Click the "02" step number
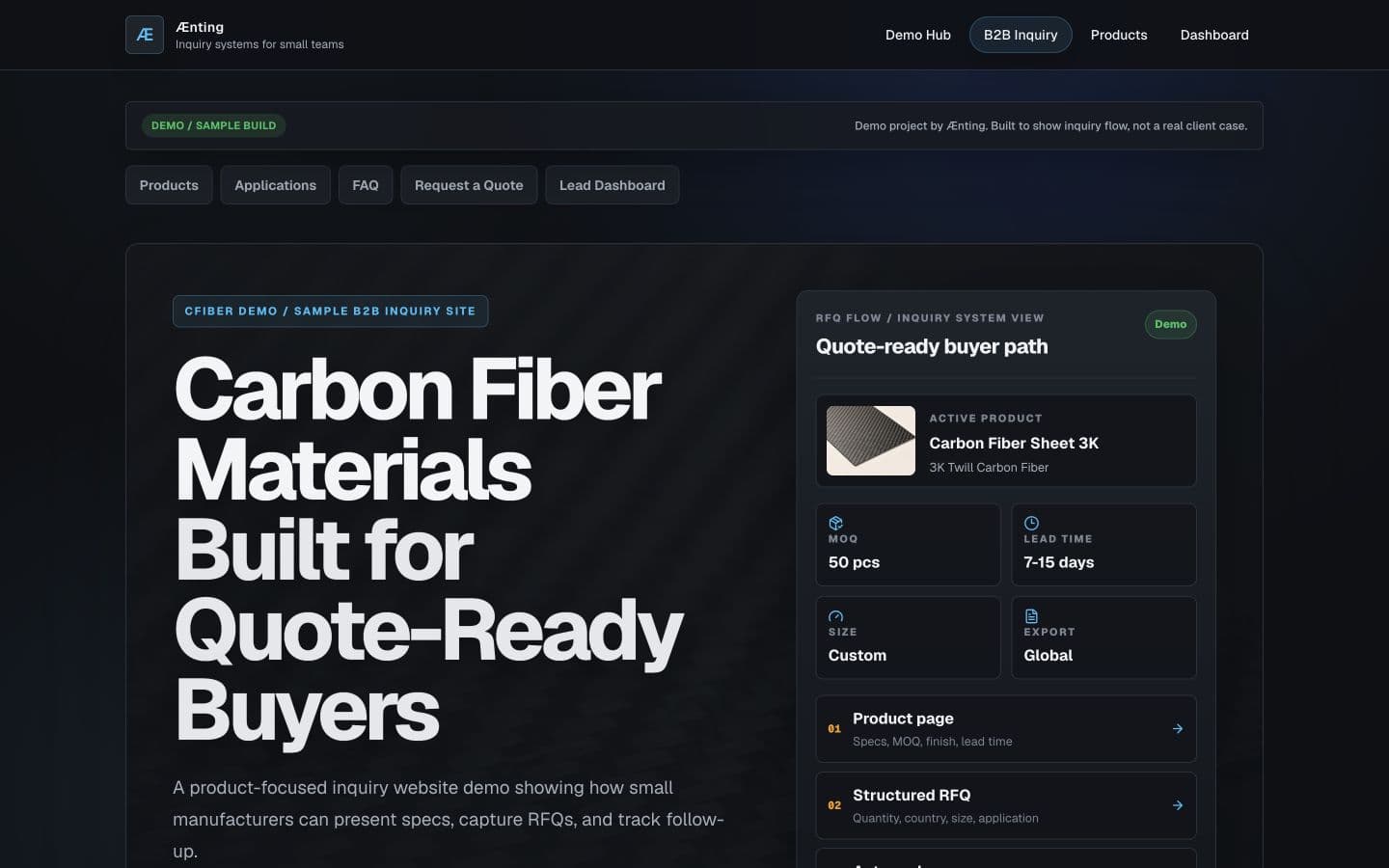The height and width of the screenshot is (868, 1389). 834,805
